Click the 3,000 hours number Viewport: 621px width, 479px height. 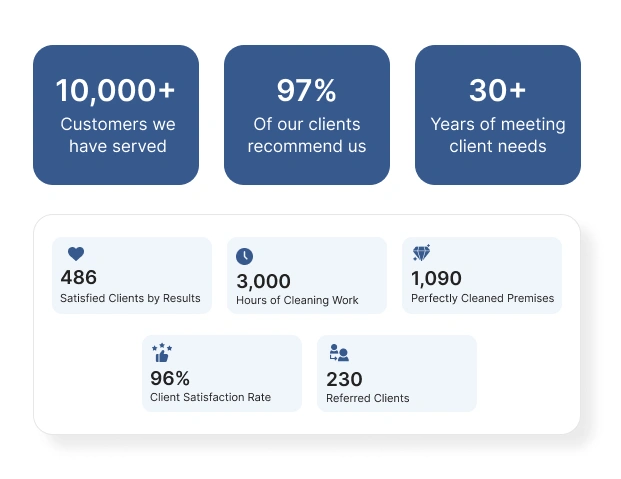(263, 281)
